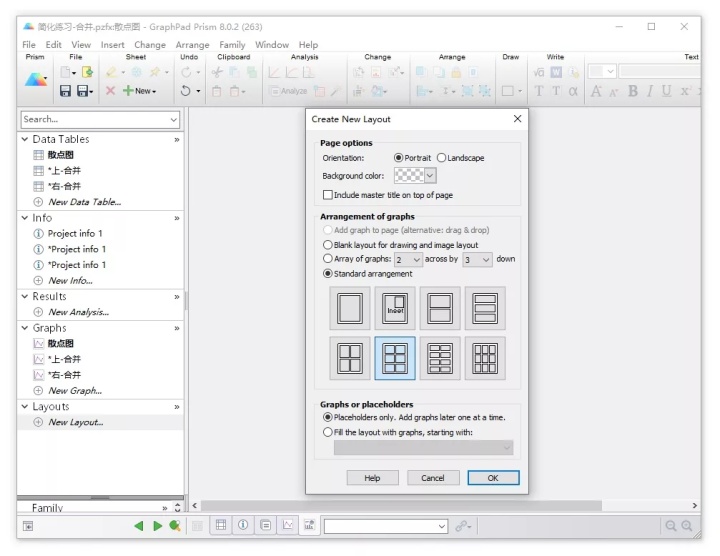Toggle italic text formatting
The width and height of the screenshot is (720, 556).
(x=650, y=91)
